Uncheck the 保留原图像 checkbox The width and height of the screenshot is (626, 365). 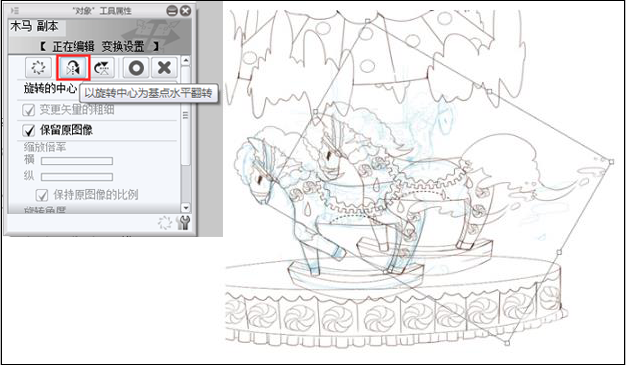coord(29,130)
